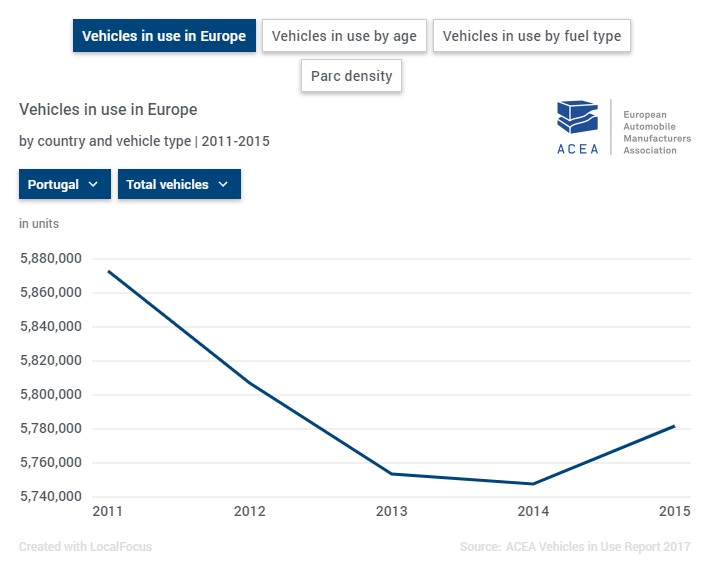Click the European Automobile Manufacturers Association text
The width and height of the screenshot is (714, 584).
point(657,133)
